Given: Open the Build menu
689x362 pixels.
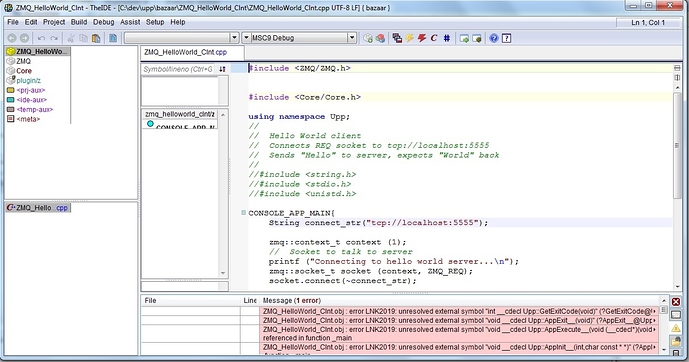Looking at the screenshot, I should click(x=79, y=22).
